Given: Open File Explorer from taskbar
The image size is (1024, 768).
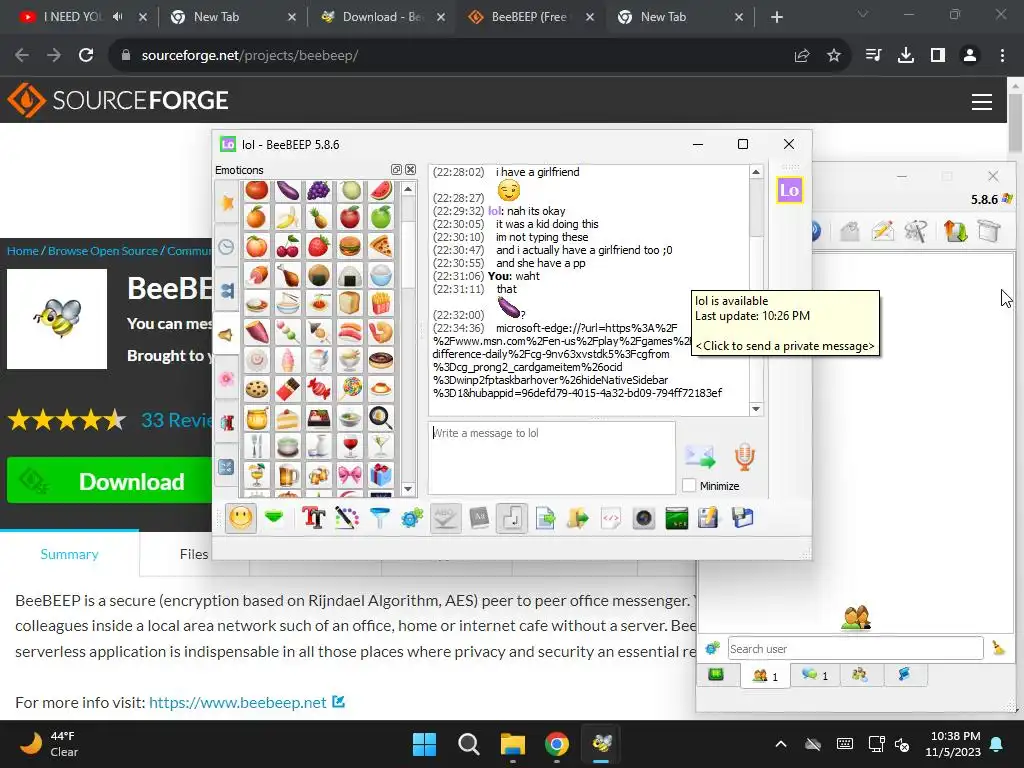Looking at the screenshot, I should tap(513, 744).
